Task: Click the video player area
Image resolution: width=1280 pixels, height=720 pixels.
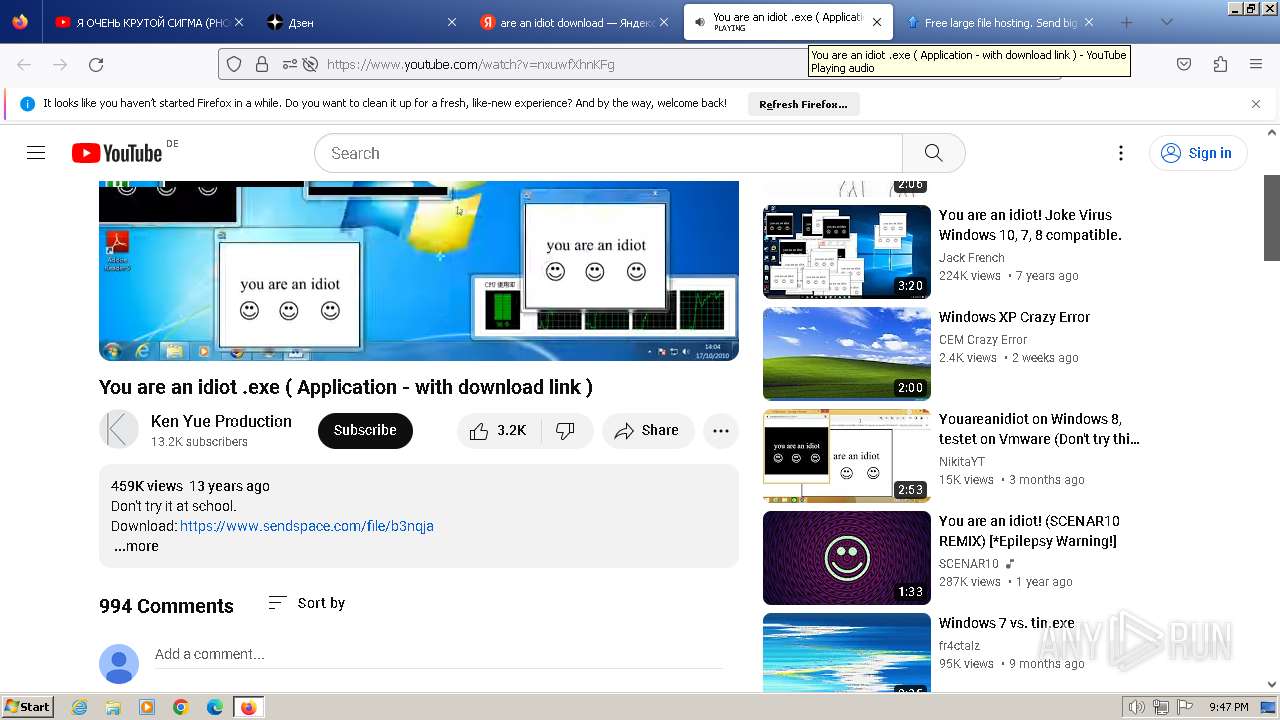Action: 419,271
